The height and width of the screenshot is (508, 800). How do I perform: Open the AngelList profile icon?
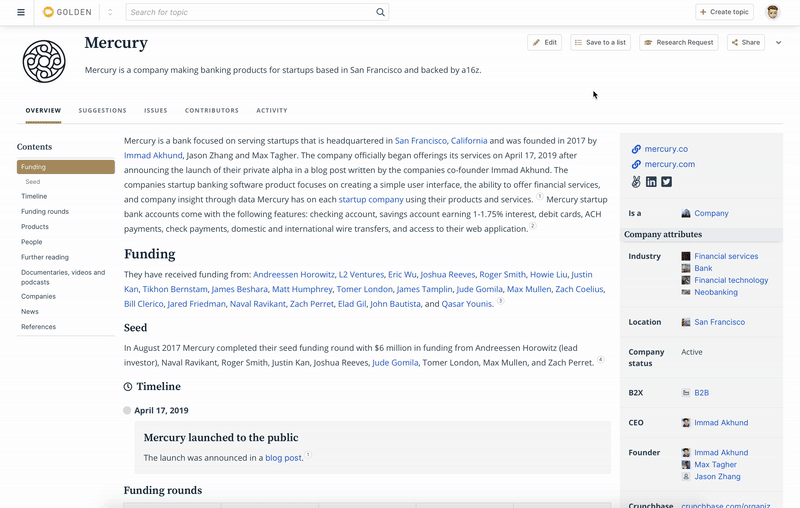tap(636, 182)
